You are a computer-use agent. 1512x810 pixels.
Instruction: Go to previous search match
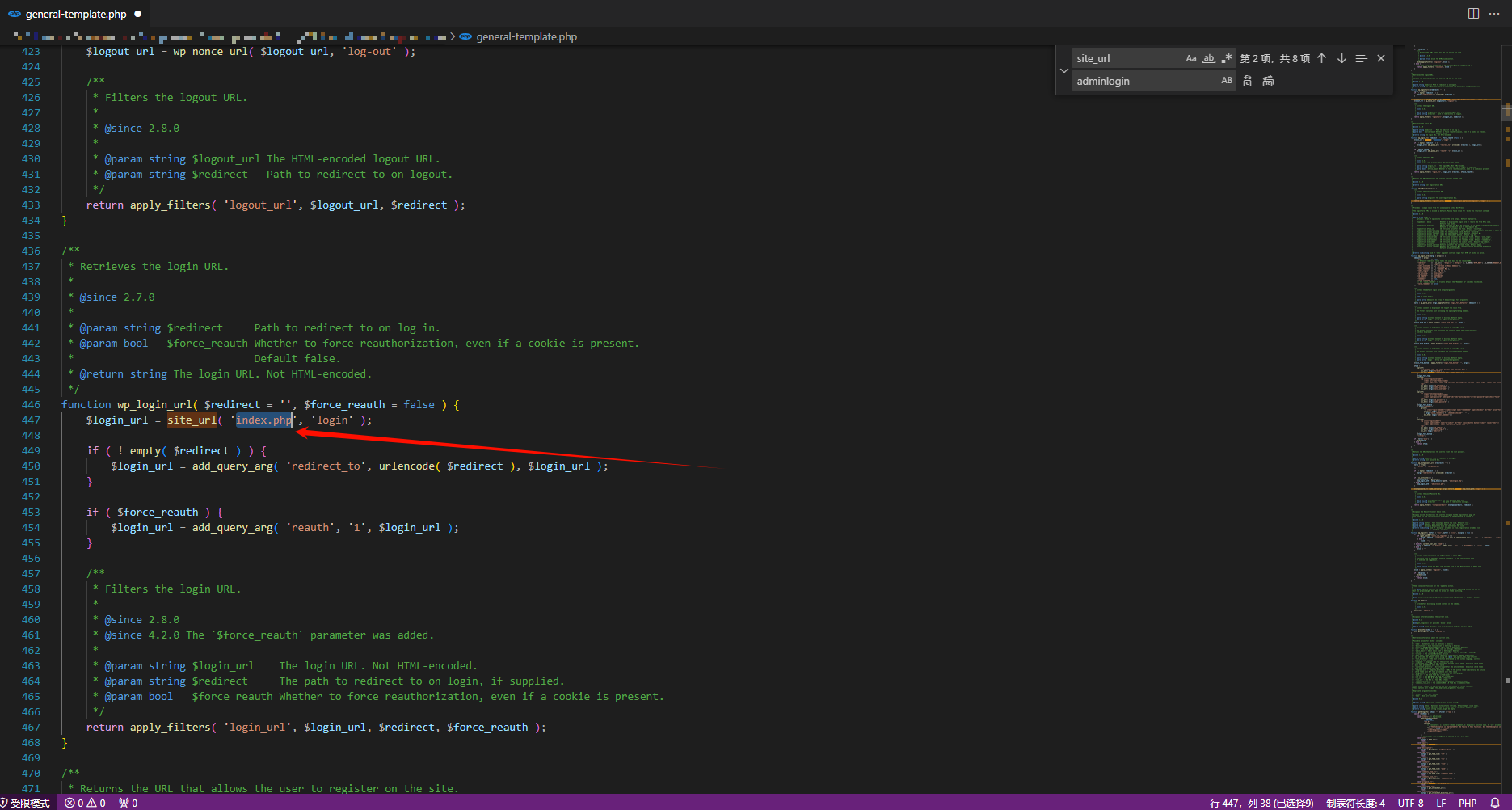click(x=1322, y=58)
